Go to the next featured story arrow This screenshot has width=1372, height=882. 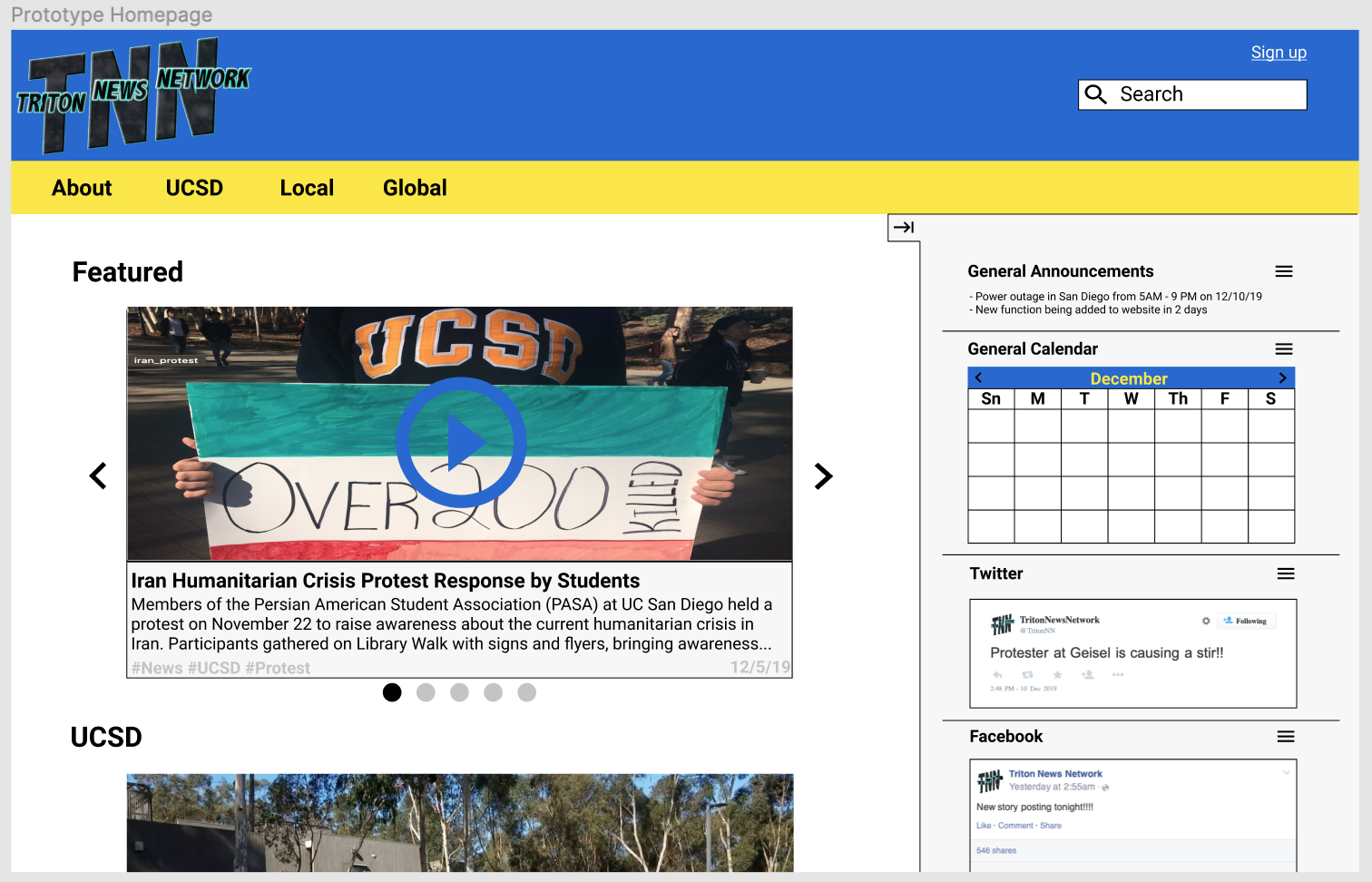pos(823,475)
